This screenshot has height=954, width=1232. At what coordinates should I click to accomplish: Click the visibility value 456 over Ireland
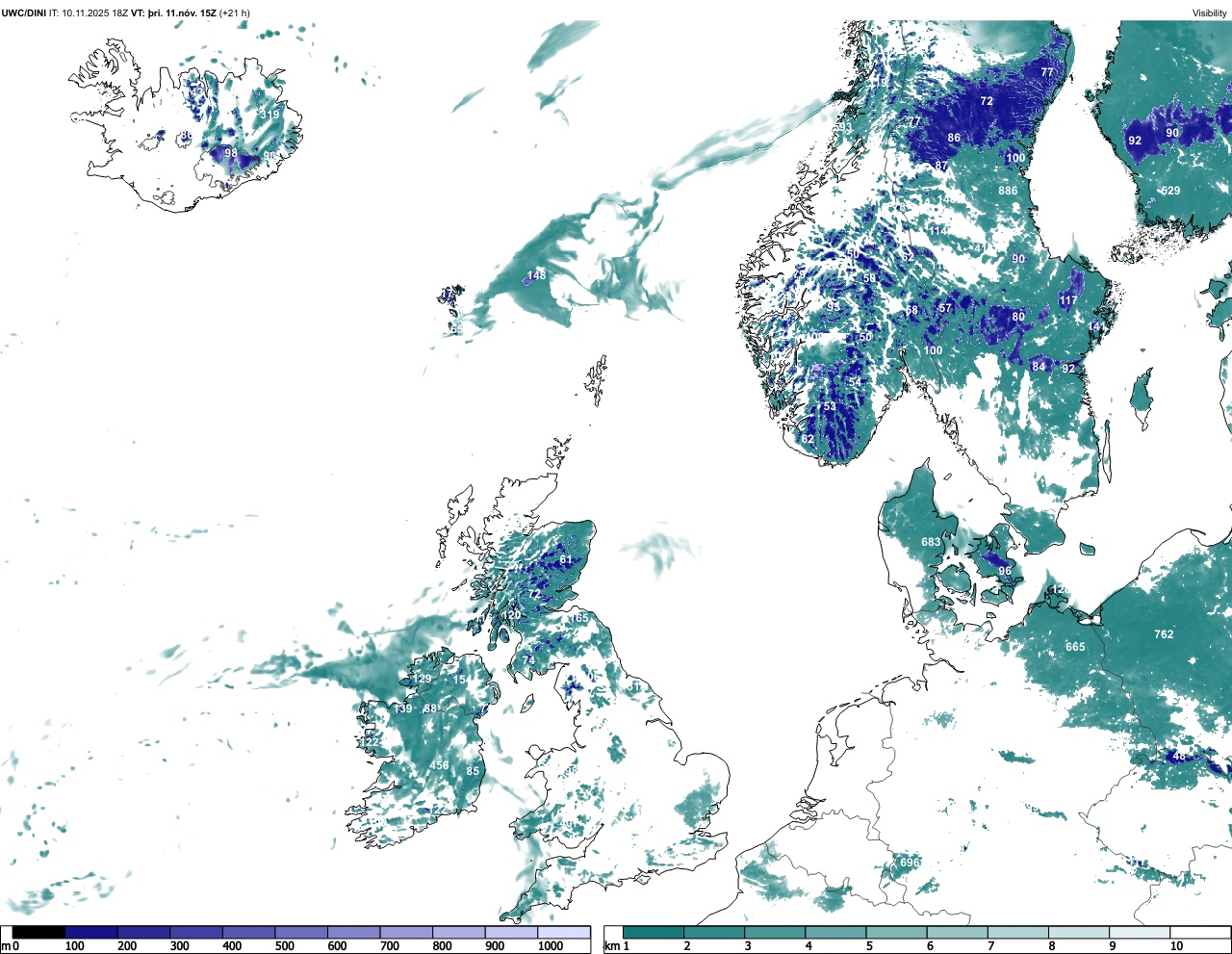coord(439,766)
